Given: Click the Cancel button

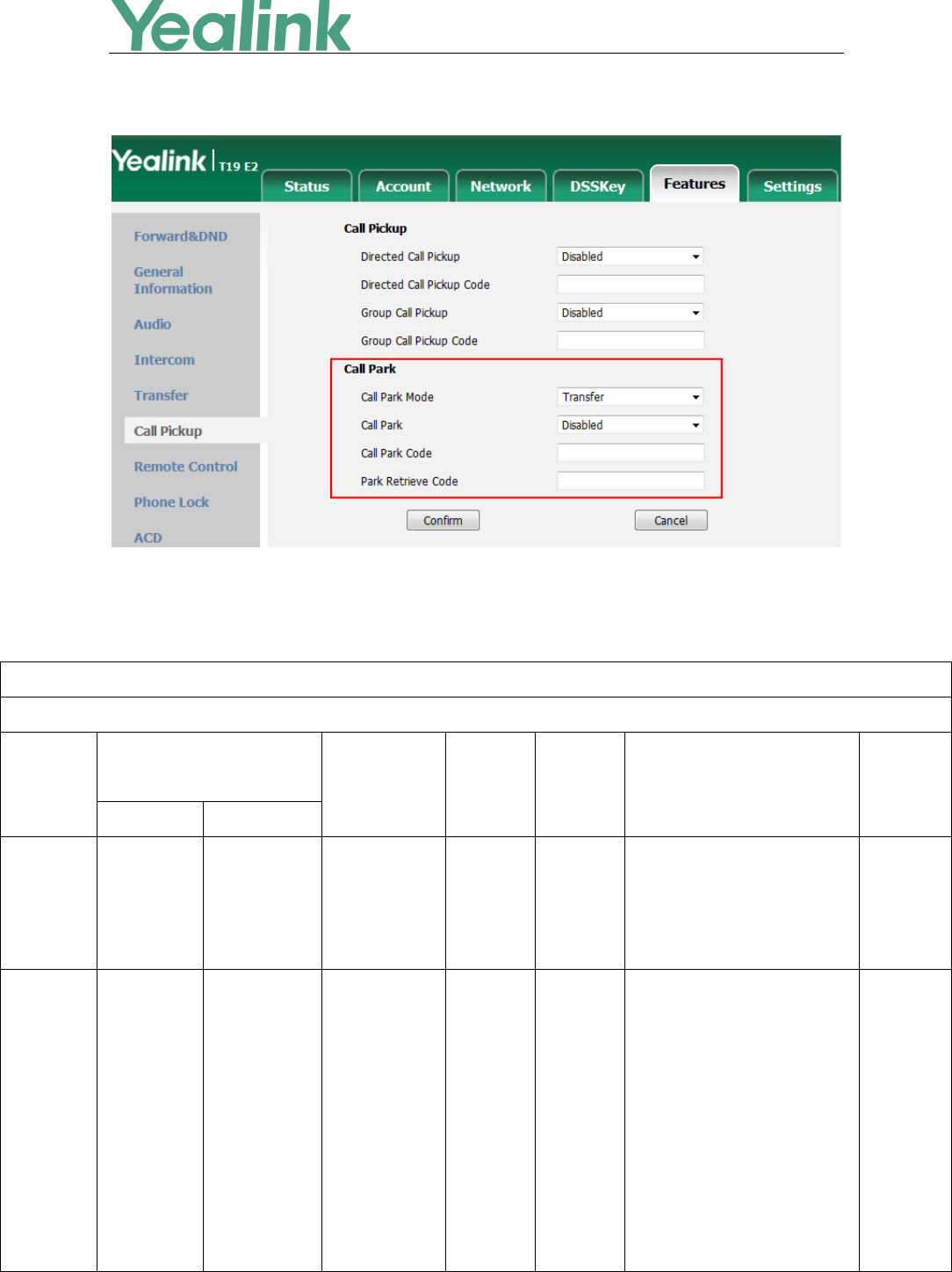Looking at the screenshot, I should [x=671, y=521].
